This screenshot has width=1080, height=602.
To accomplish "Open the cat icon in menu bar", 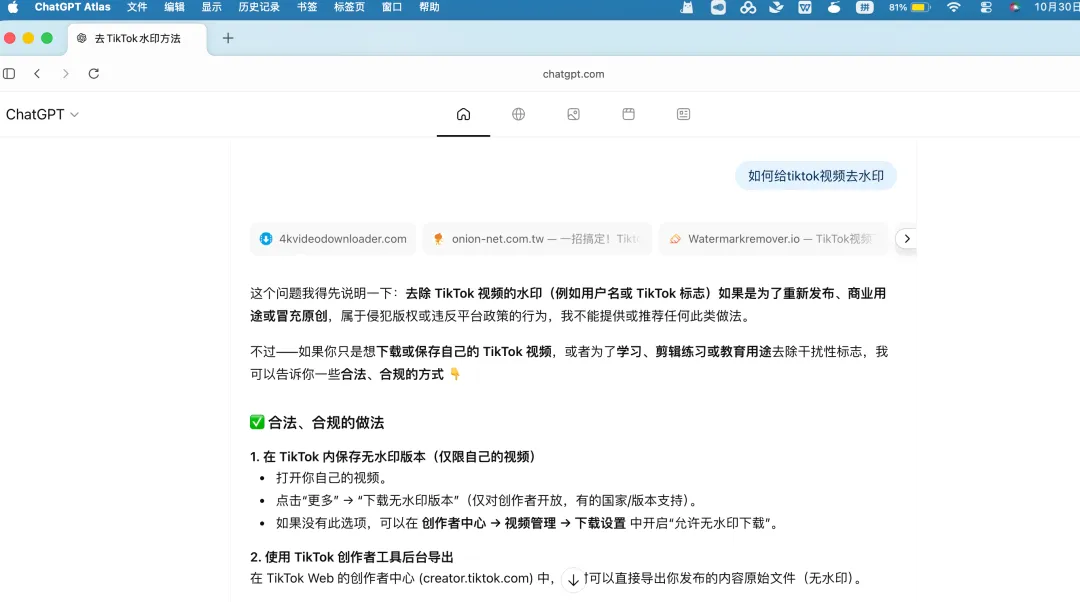I will pyautogui.click(x=687, y=8).
